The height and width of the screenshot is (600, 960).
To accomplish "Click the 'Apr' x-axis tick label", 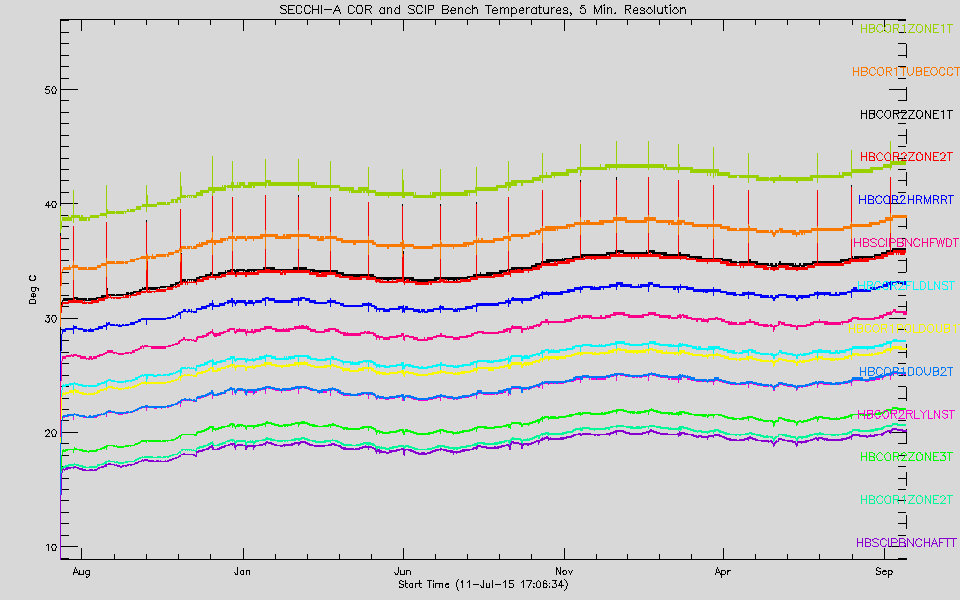I will (723, 572).
